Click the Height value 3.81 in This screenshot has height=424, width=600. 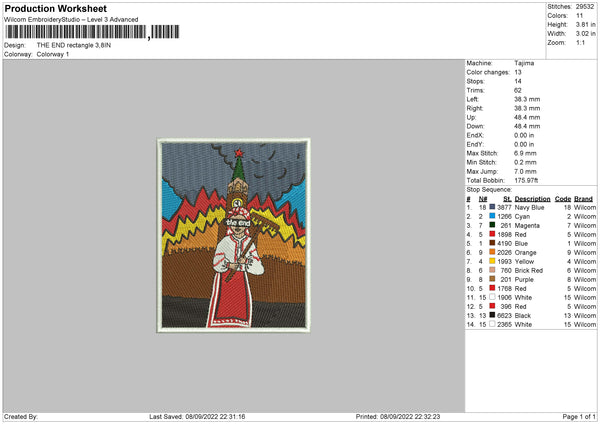coord(585,24)
